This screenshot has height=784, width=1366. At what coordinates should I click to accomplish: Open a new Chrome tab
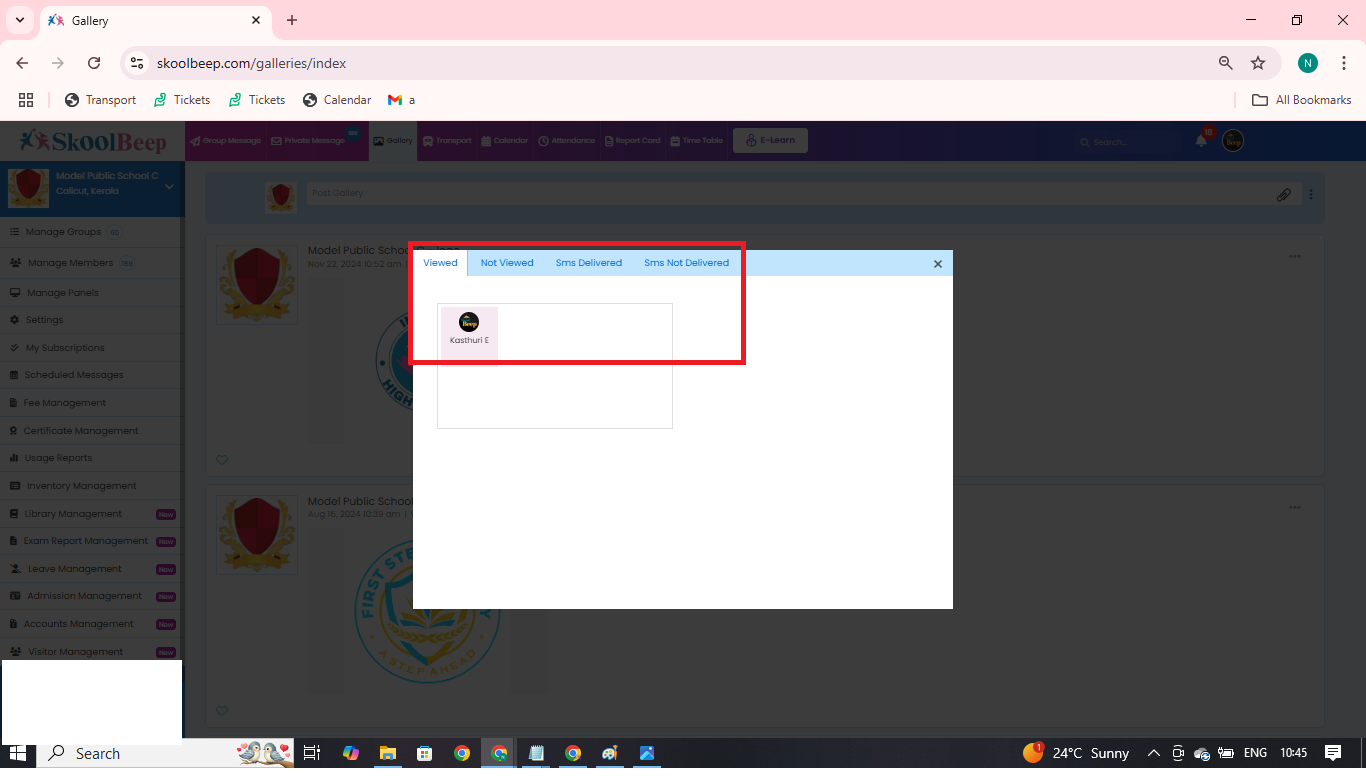point(292,20)
